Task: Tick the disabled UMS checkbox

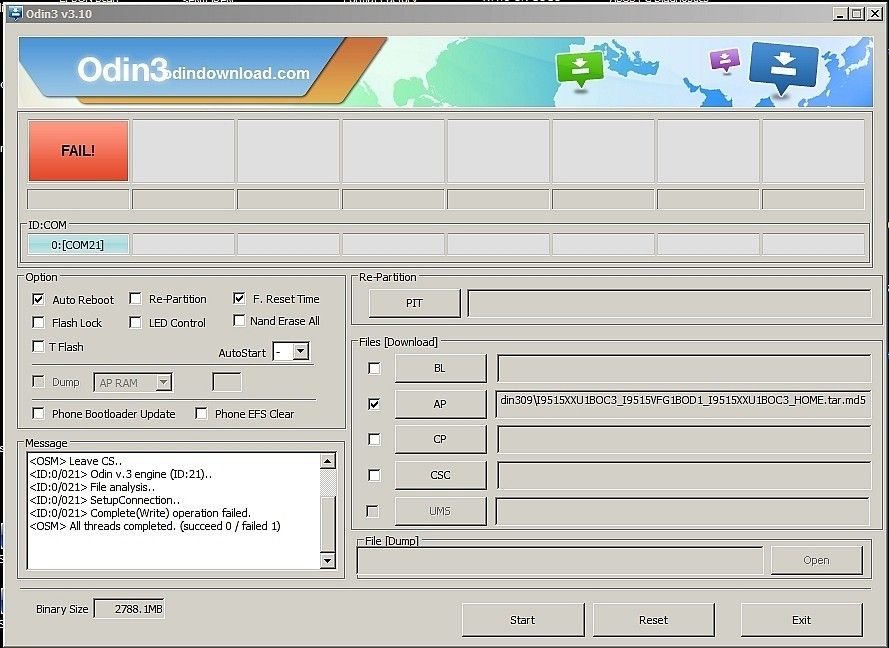Action: click(x=372, y=511)
